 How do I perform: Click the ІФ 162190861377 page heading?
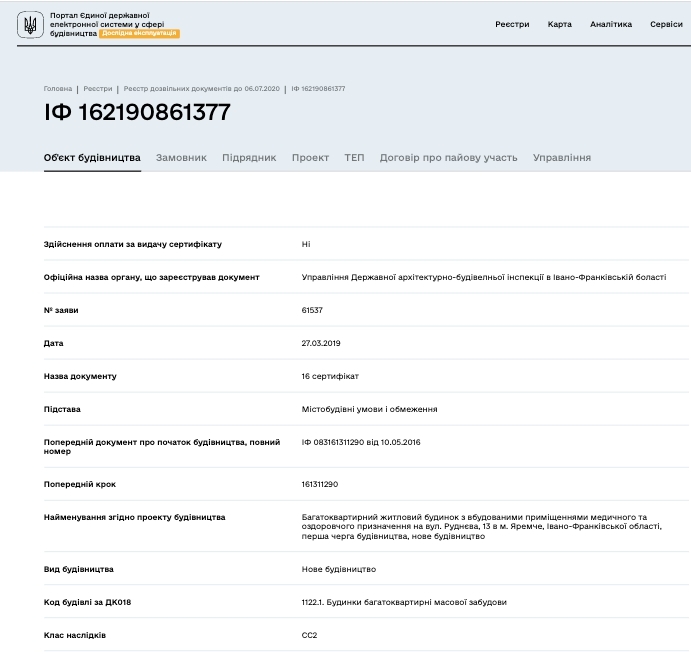[x=137, y=112]
